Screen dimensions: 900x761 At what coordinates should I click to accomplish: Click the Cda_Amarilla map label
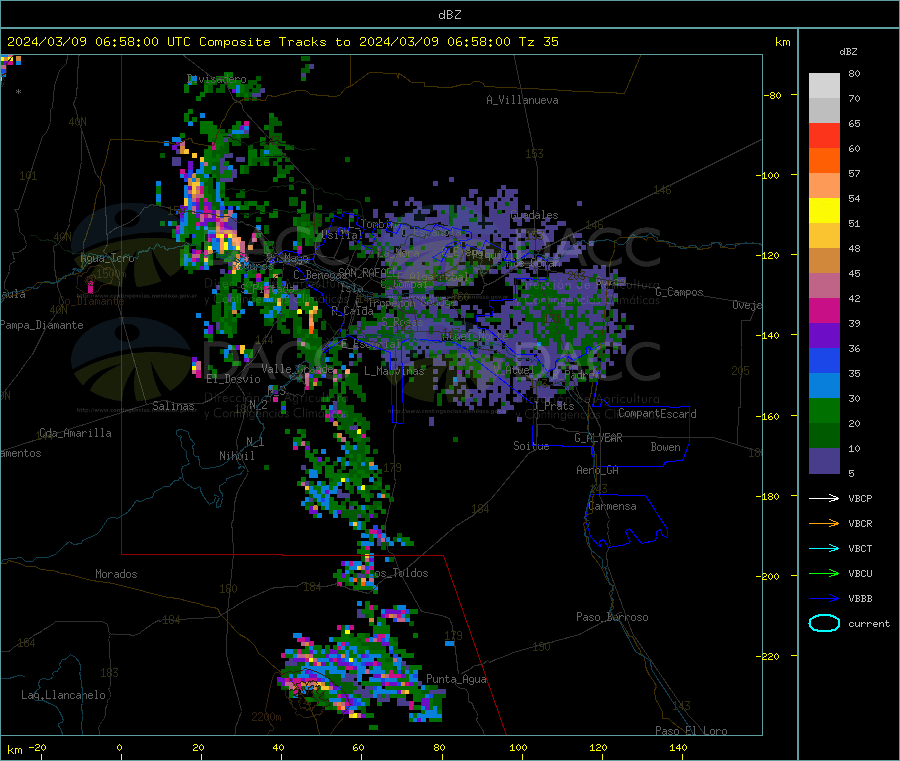75,433
